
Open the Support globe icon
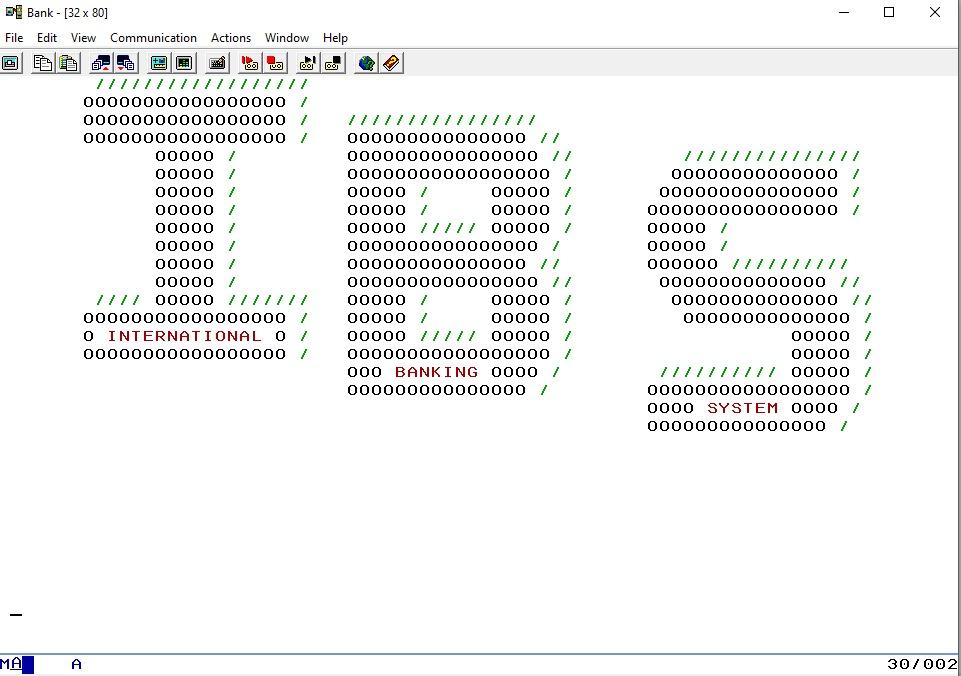(x=366, y=63)
